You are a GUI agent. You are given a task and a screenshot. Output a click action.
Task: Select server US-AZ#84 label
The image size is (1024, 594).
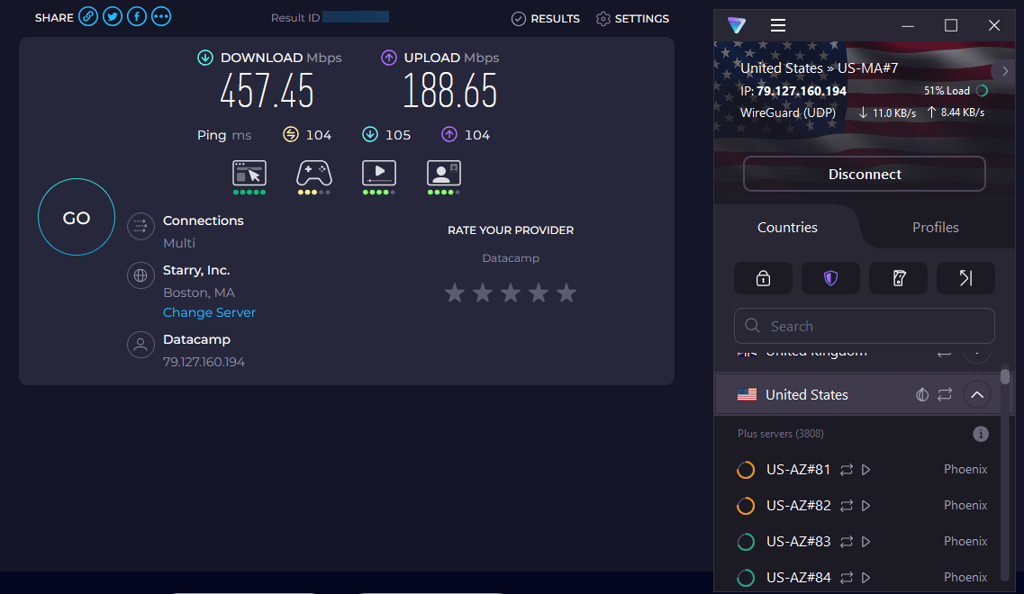click(798, 578)
